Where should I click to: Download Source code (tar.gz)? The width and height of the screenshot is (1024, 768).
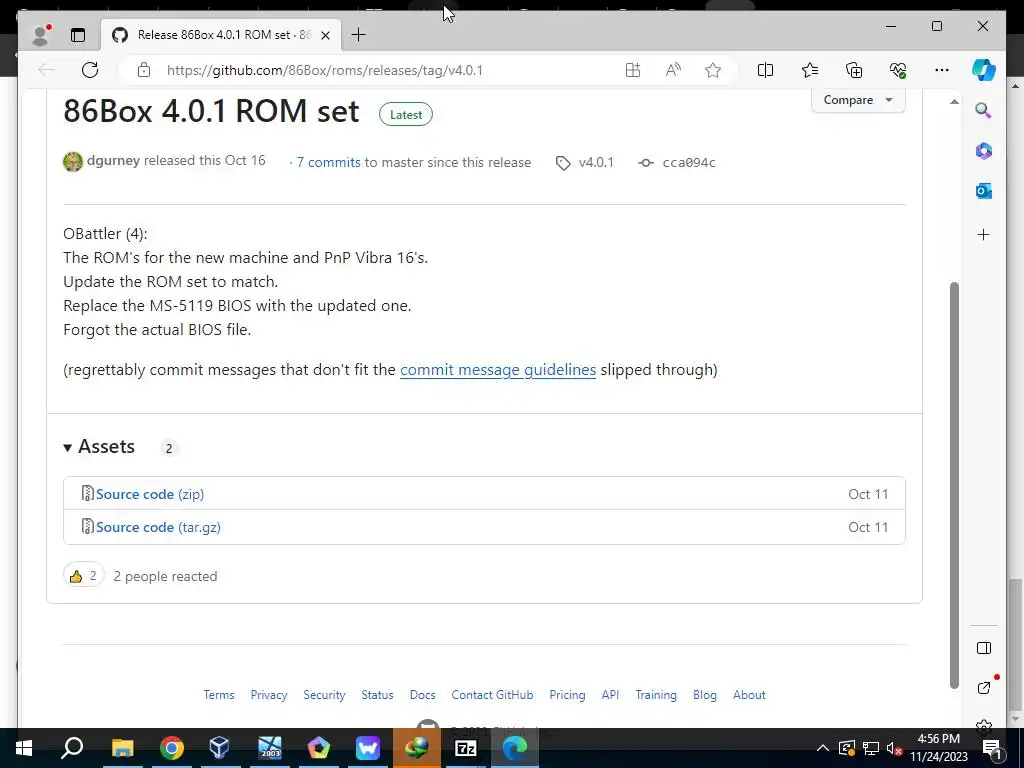tap(158, 527)
